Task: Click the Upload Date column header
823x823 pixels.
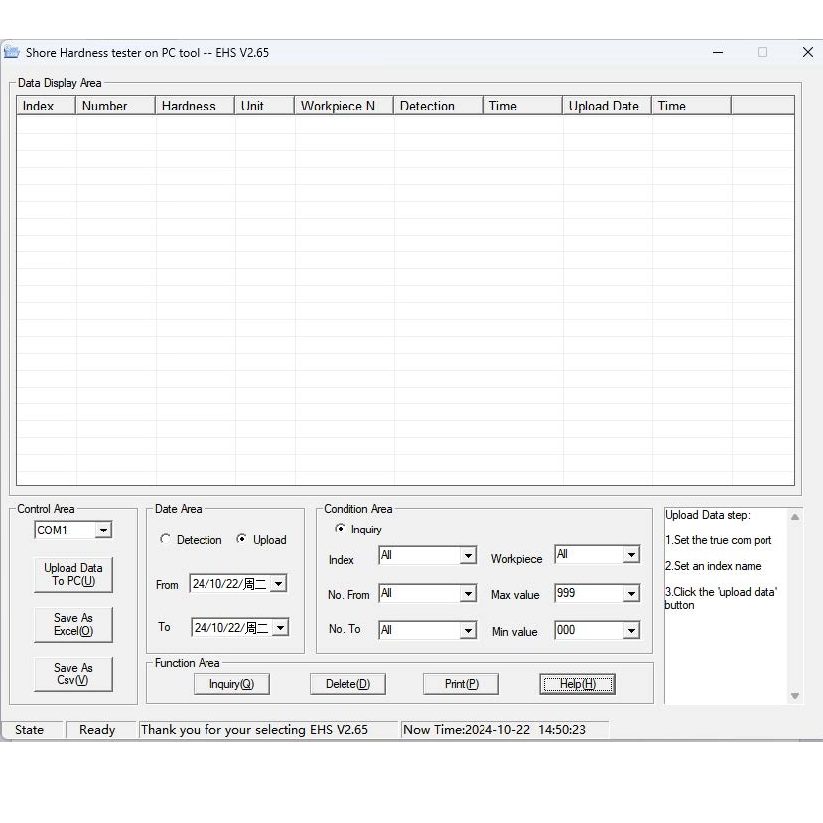Action: [x=607, y=105]
